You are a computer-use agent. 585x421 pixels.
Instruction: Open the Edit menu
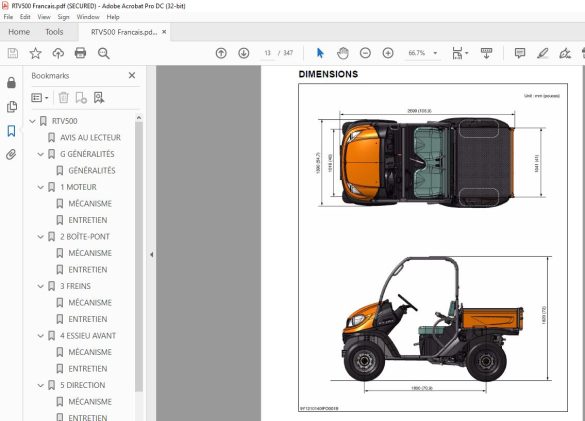(x=25, y=17)
